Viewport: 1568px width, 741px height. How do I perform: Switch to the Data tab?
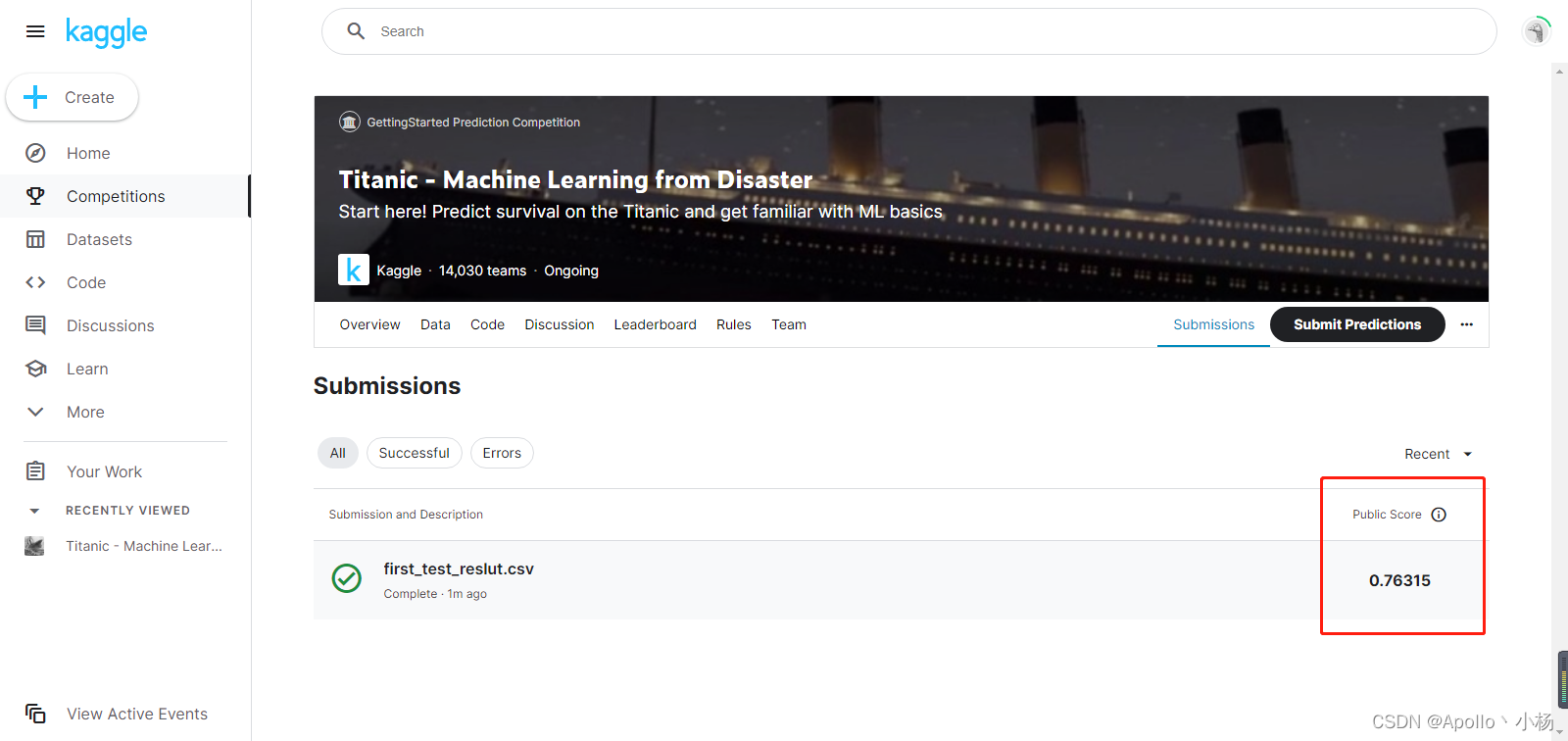coord(435,324)
